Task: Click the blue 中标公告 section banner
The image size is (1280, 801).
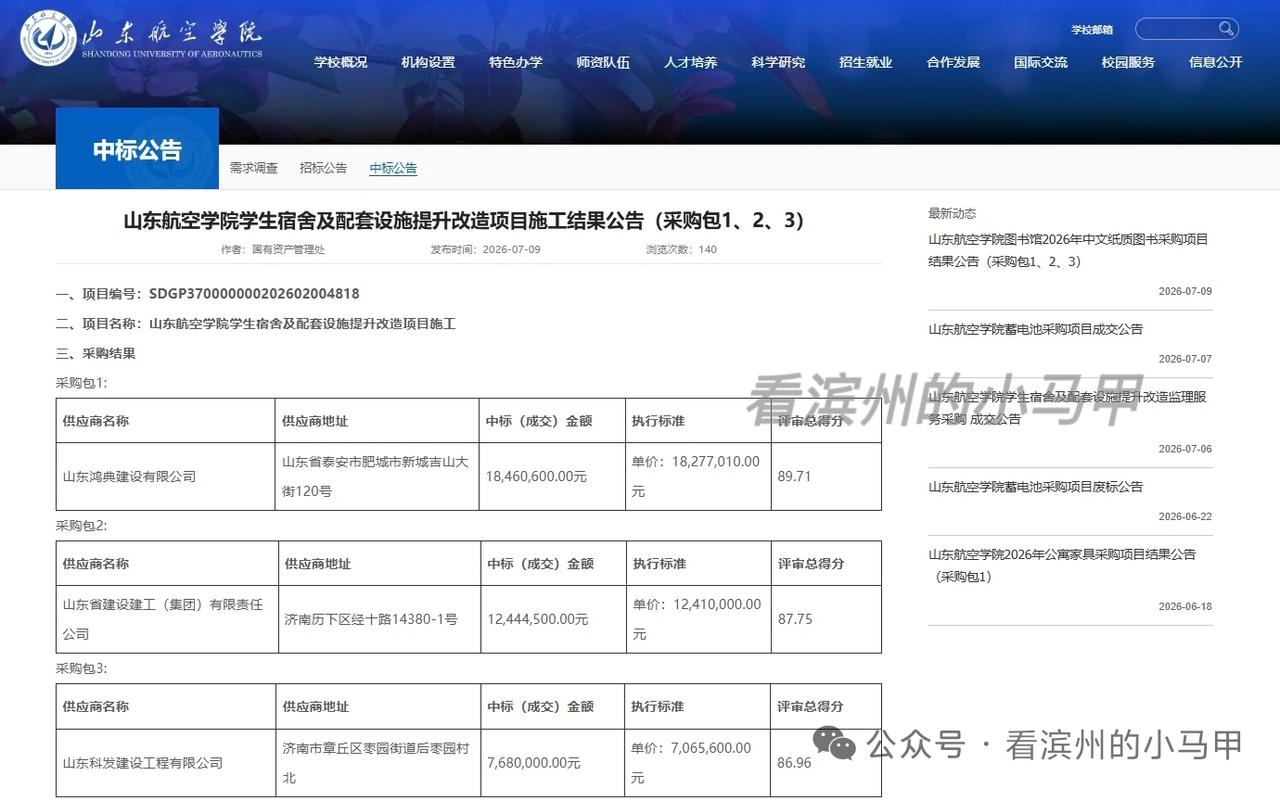Action: click(137, 149)
